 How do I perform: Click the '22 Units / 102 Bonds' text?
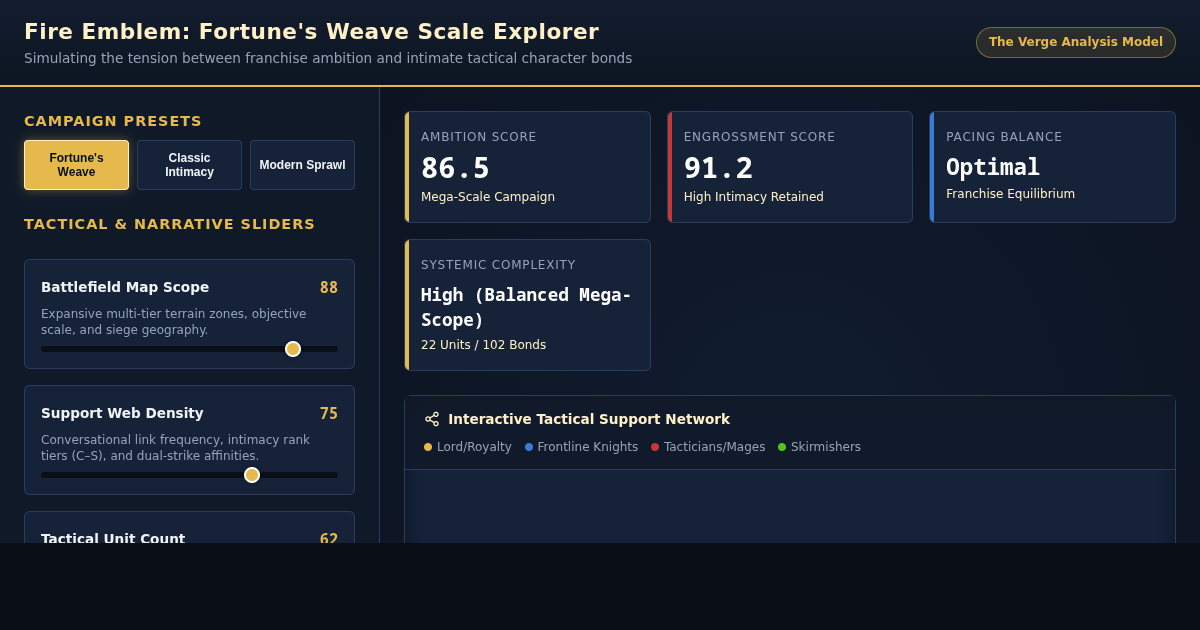pyautogui.click(x=483, y=345)
